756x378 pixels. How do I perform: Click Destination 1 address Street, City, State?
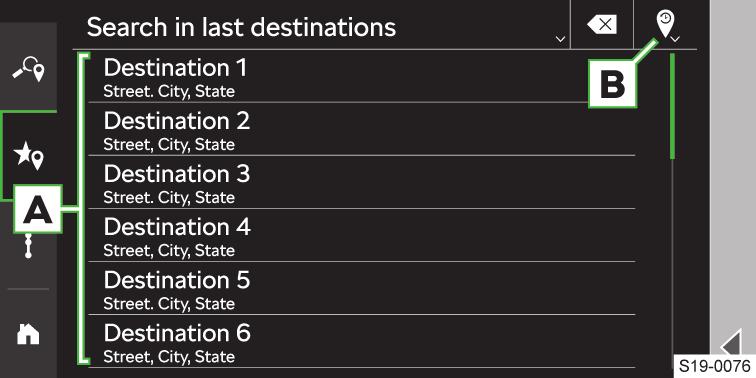(169, 92)
